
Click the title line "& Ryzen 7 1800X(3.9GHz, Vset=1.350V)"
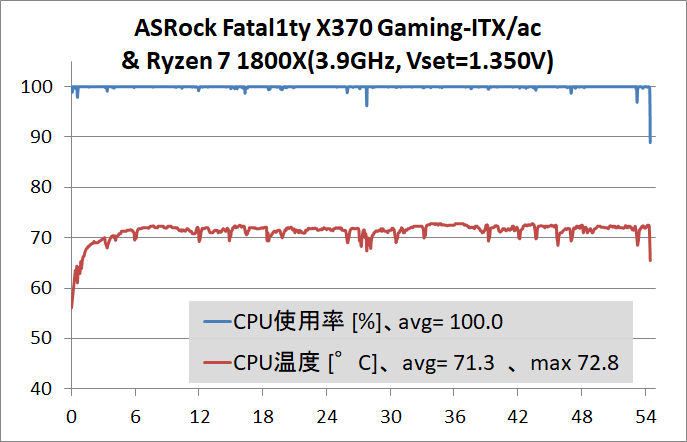coord(337,60)
